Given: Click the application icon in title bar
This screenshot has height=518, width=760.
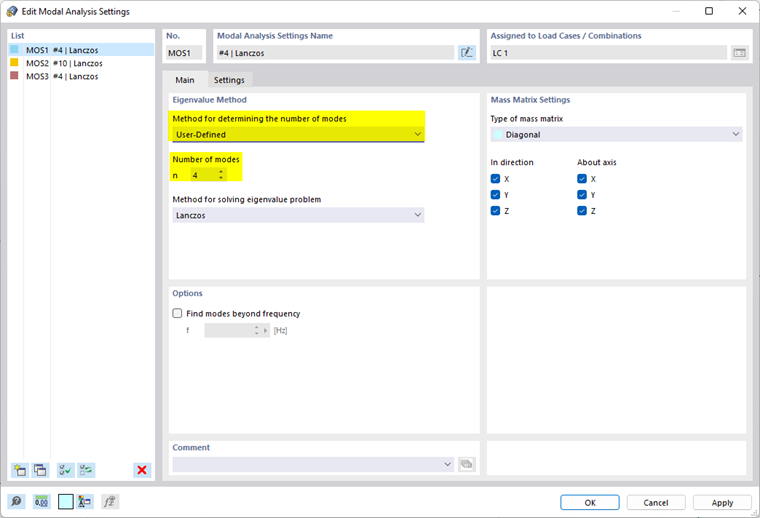Looking at the screenshot, I should [x=12, y=11].
